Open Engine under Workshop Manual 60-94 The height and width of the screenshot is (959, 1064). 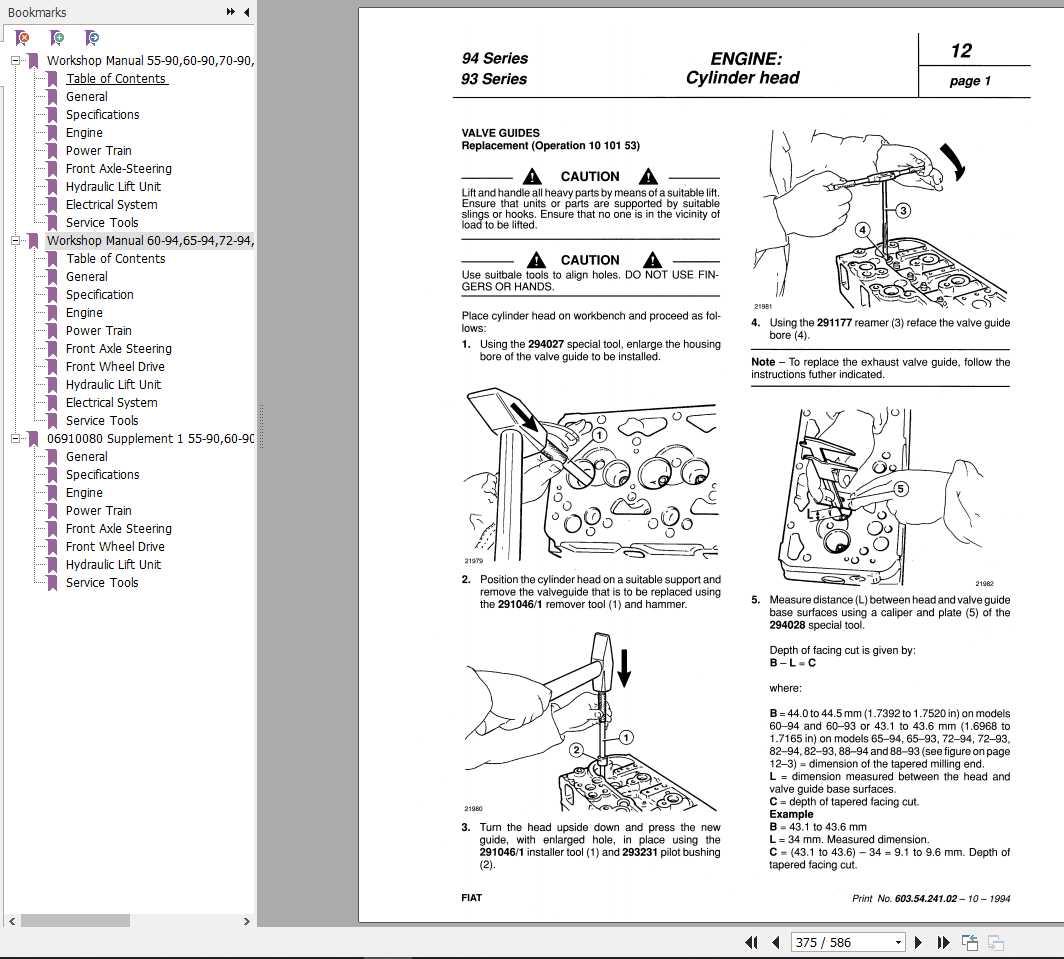84,312
